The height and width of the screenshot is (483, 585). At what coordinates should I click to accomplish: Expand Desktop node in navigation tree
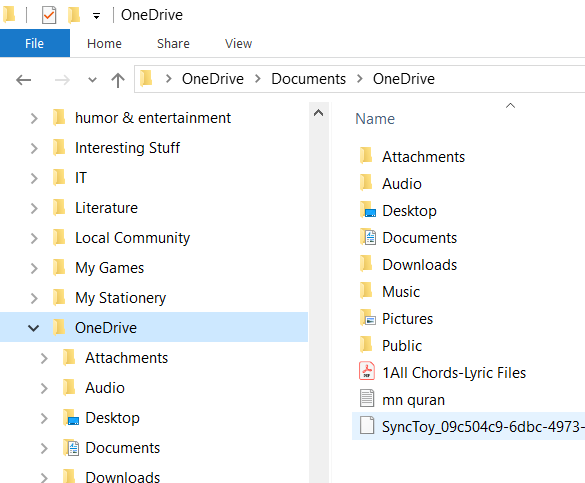pos(44,418)
